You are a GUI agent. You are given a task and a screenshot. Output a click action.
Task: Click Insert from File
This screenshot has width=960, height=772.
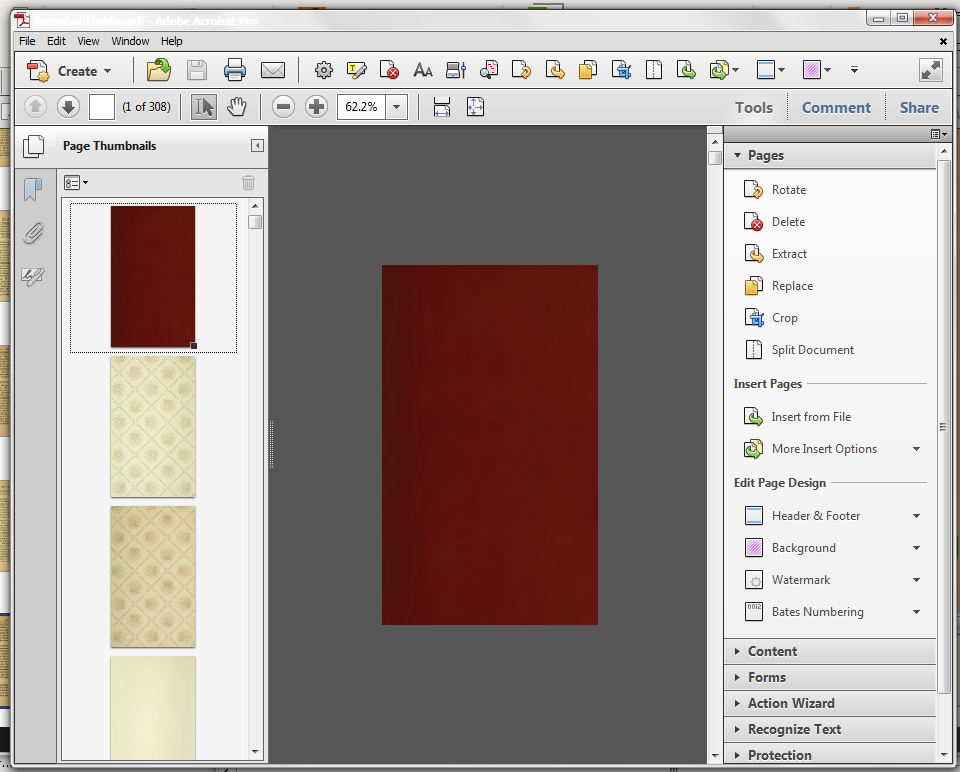811,417
